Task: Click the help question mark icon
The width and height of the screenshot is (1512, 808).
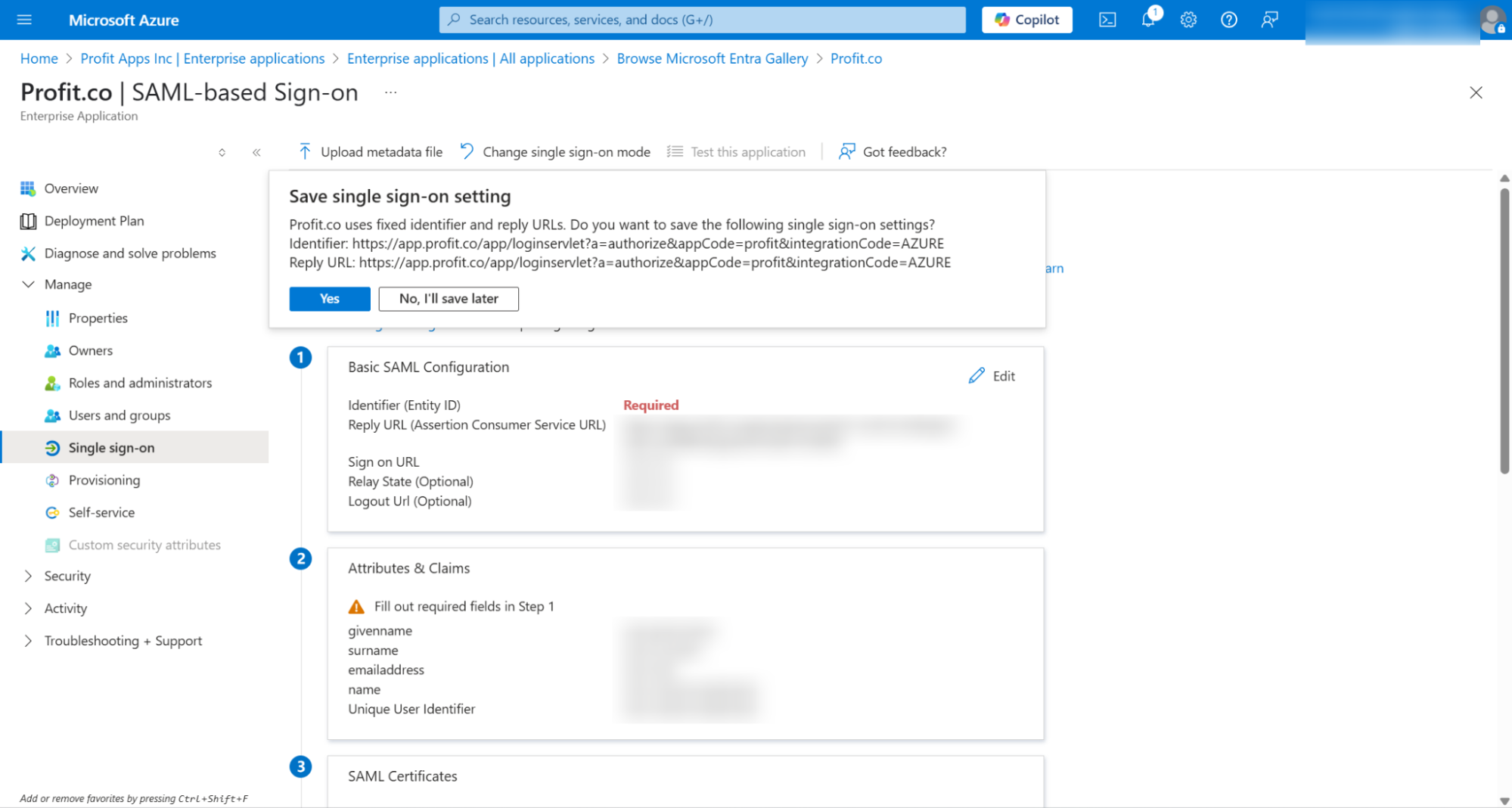Action: (x=1229, y=20)
